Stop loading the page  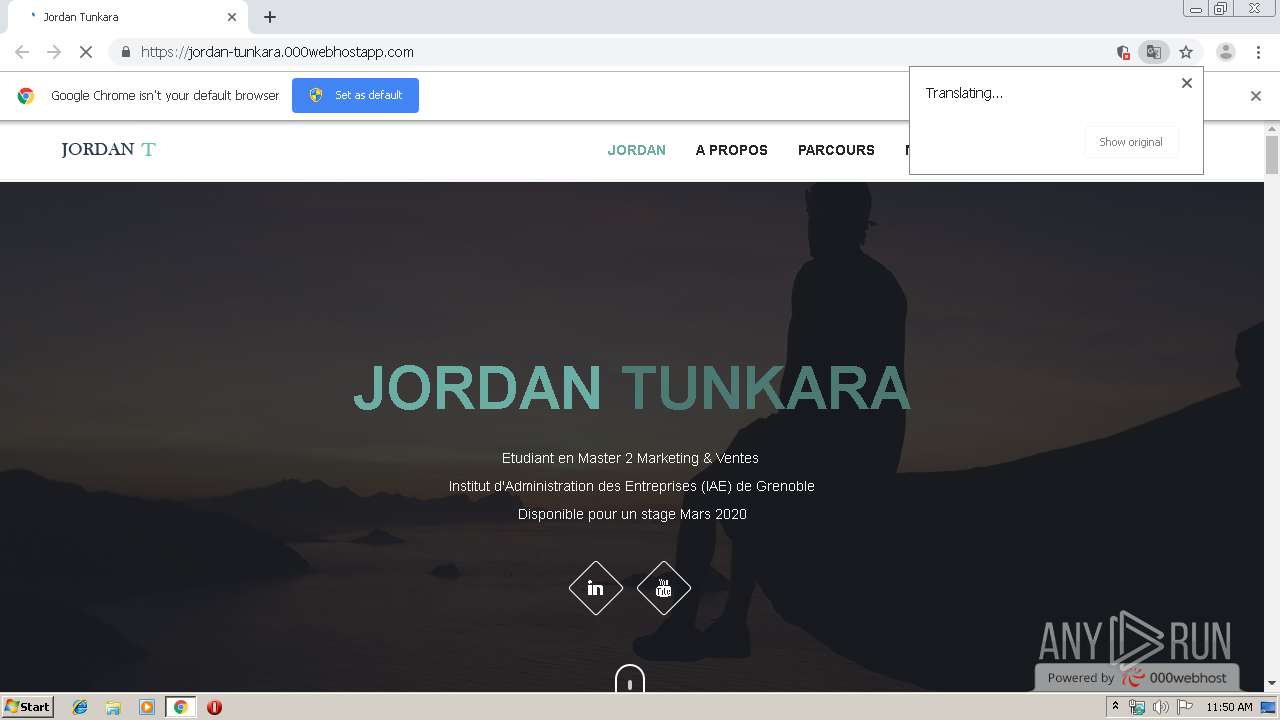pos(86,52)
